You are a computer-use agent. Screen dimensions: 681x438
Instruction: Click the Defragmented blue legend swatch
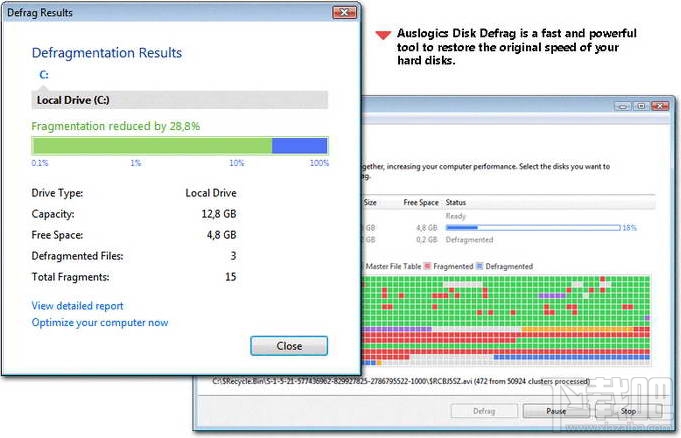[x=479, y=266]
